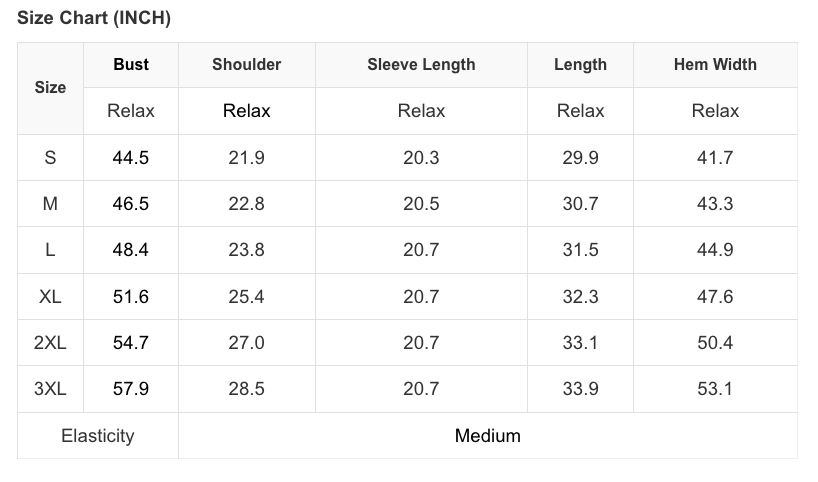Click the 44.5 bust value
The width and height of the screenshot is (818, 482).
coord(131,157)
